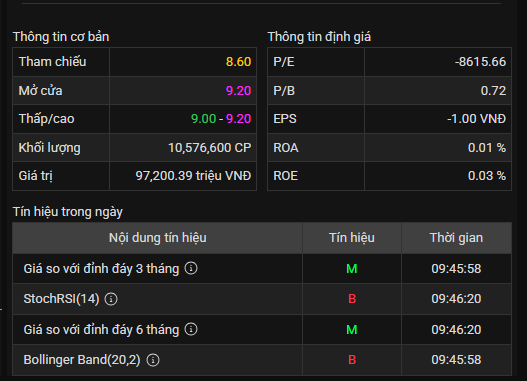
Task: Select the Khối lượng value 10,576,600 CP
Action: (x=210, y=148)
